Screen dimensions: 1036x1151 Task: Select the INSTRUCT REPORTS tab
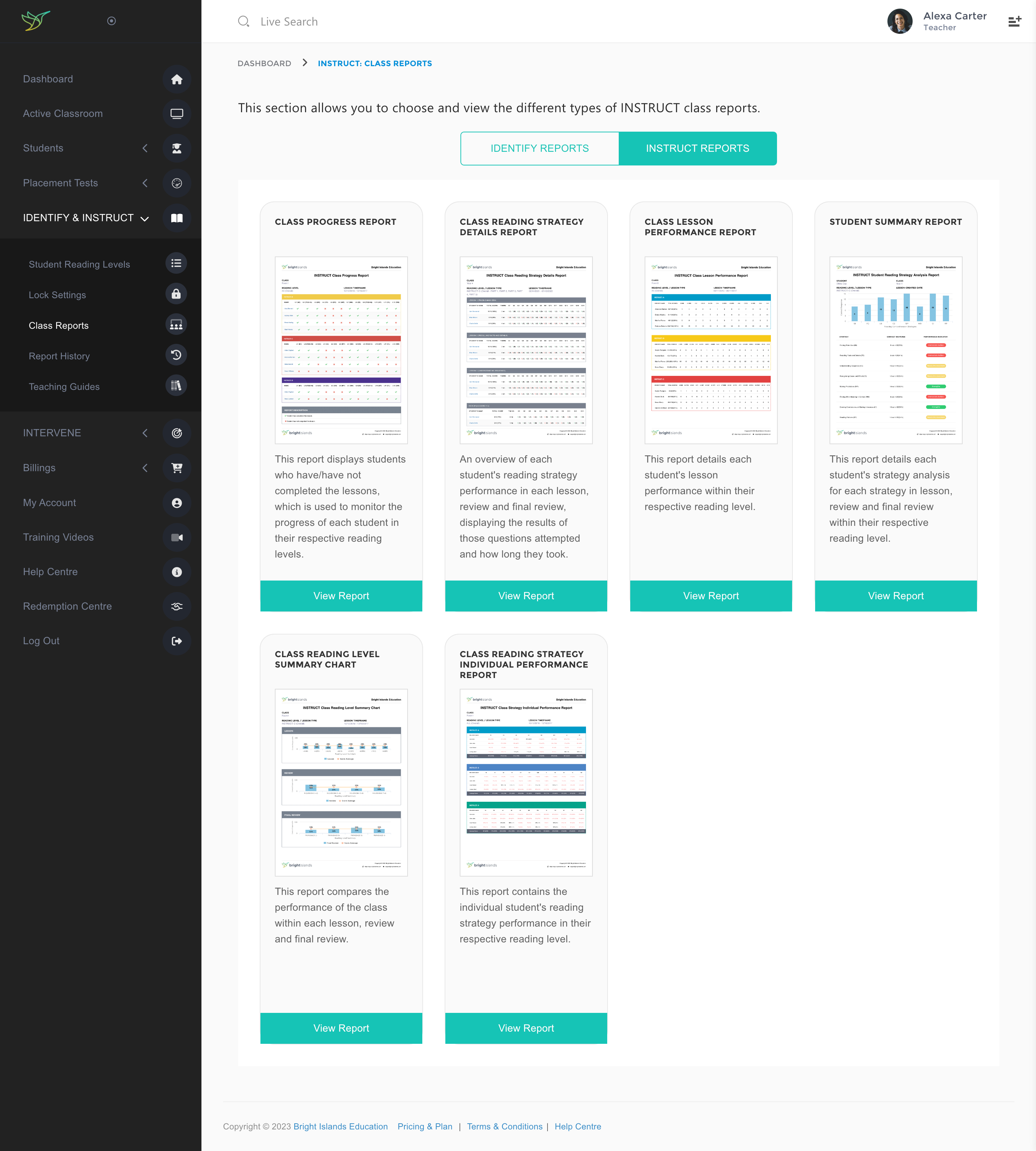click(697, 149)
